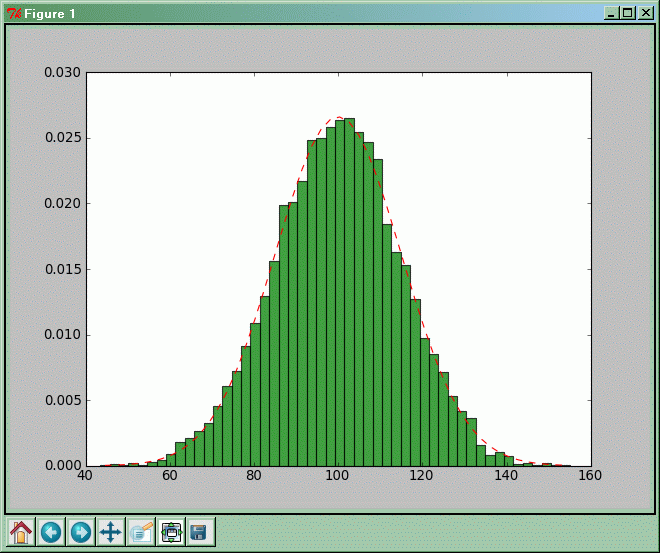Go forward to next view
The image size is (660, 553).
click(81, 532)
